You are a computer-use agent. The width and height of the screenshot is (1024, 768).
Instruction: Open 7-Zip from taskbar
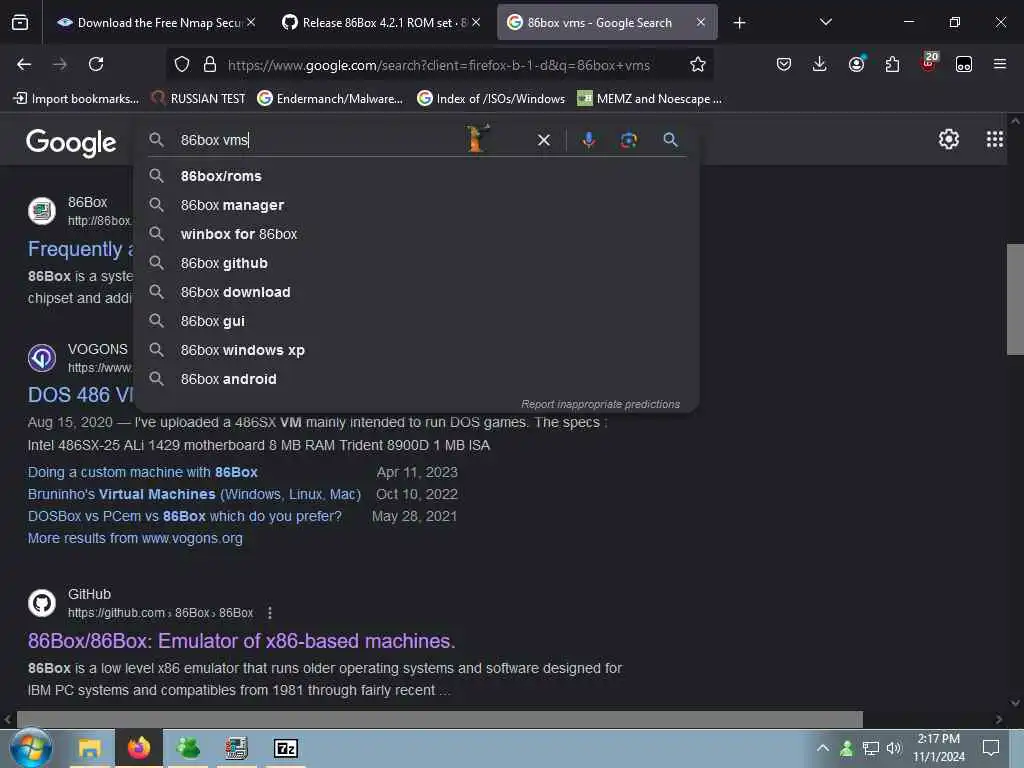[285, 748]
